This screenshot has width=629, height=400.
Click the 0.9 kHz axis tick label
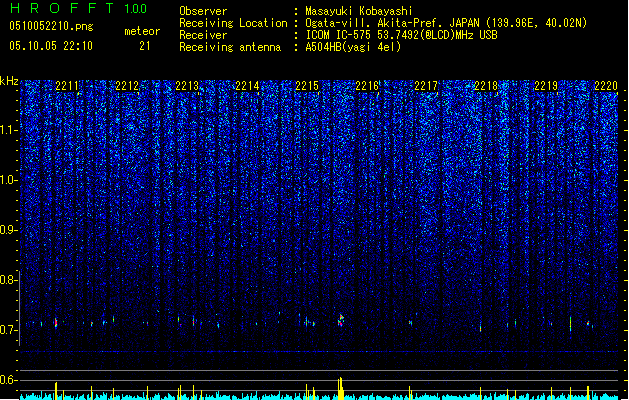[9, 230]
